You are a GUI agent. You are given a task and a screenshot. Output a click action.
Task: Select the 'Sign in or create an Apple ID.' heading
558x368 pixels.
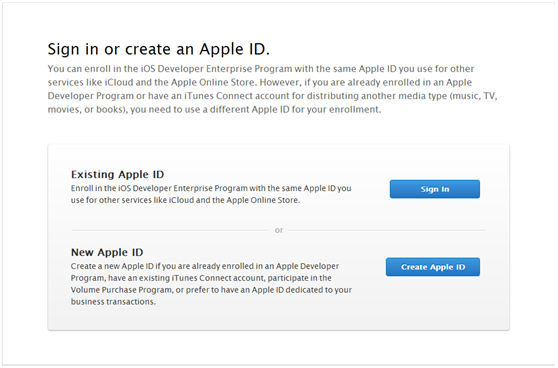159,49
